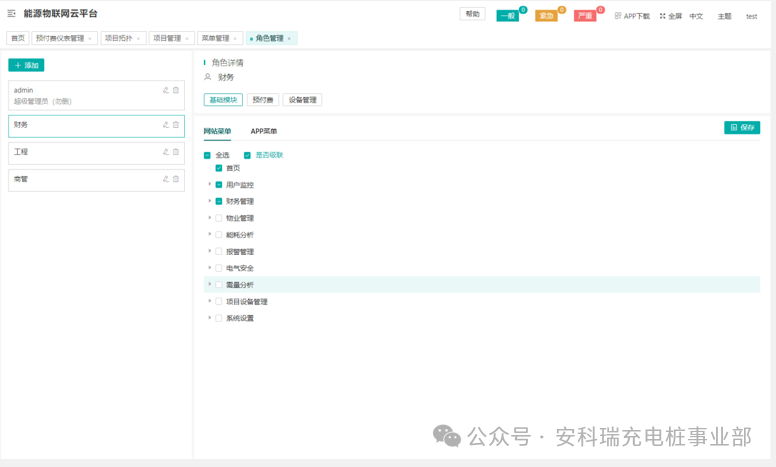Image resolution: width=776 pixels, height=467 pixels.
Task: Open the test user account menu
Action: click(751, 16)
